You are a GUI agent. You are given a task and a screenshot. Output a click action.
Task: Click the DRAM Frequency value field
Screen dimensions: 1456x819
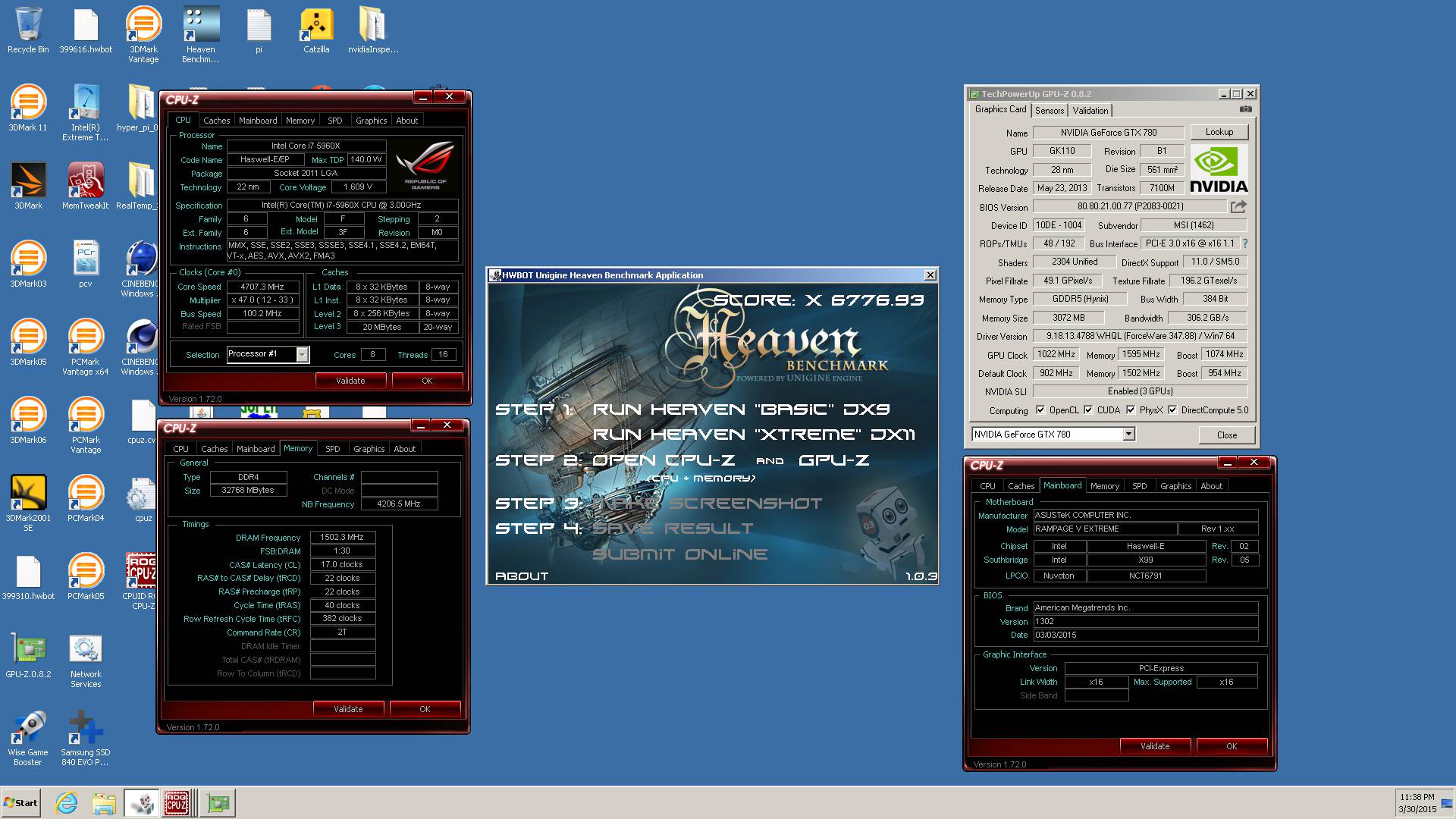(342, 537)
